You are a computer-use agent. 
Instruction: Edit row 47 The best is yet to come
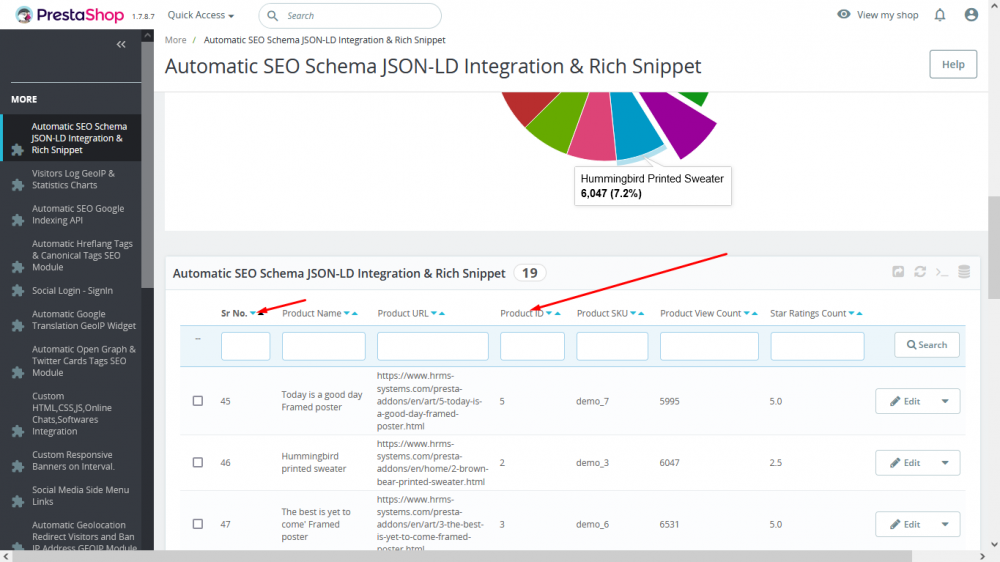(x=904, y=524)
